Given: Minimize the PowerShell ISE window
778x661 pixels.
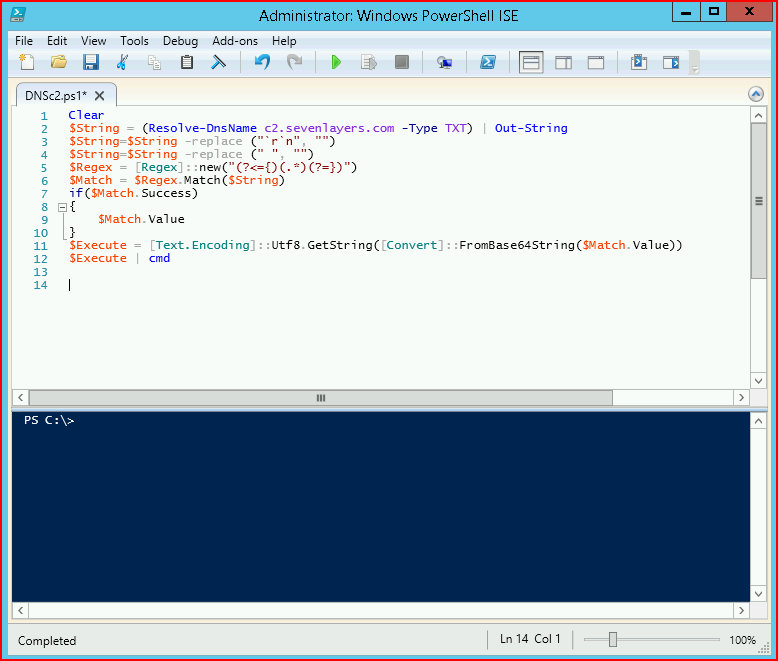Looking at the screenshot, I should click(x=686, y=12).
